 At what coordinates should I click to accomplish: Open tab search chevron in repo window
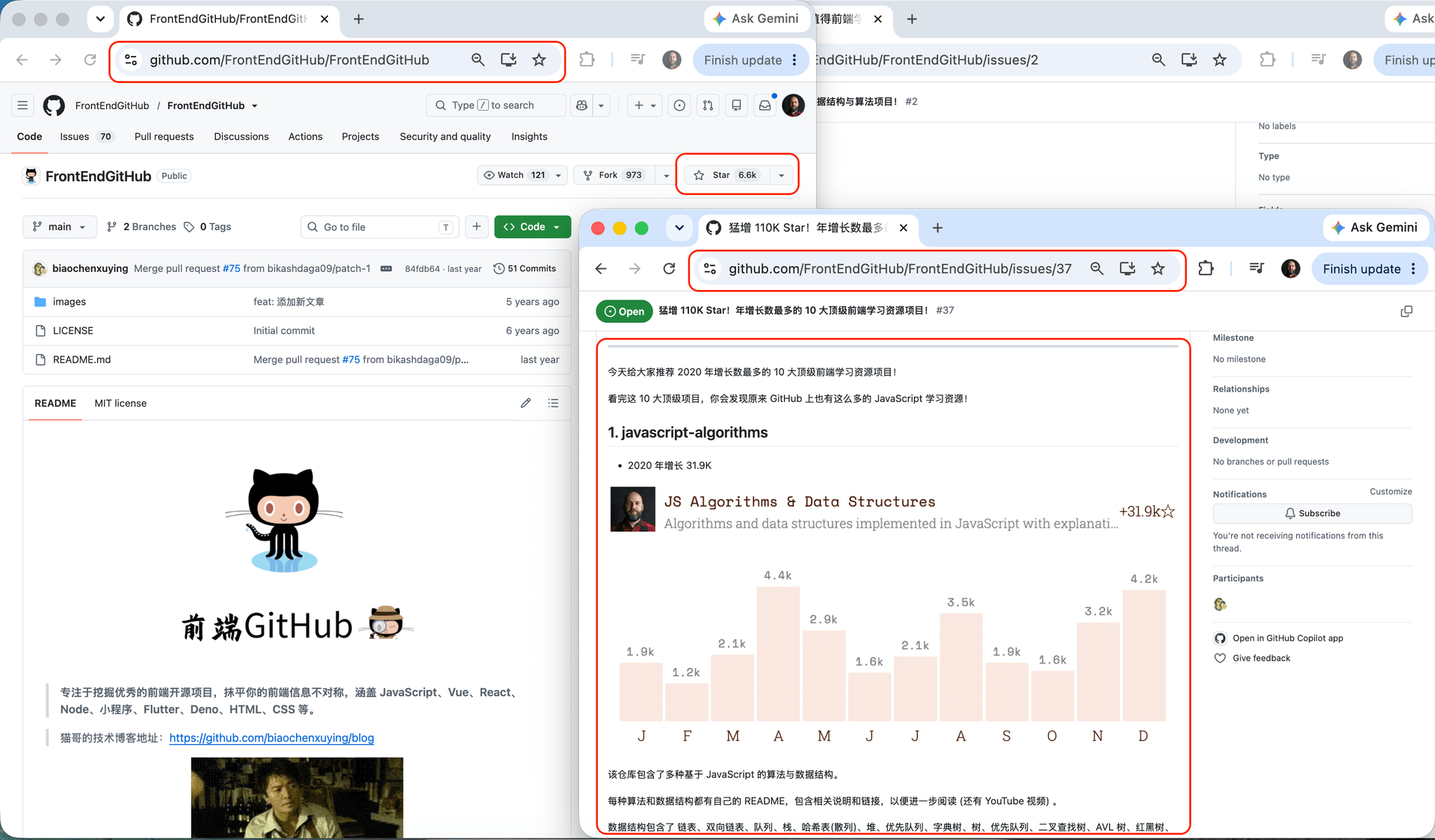(x=100, y=19)
